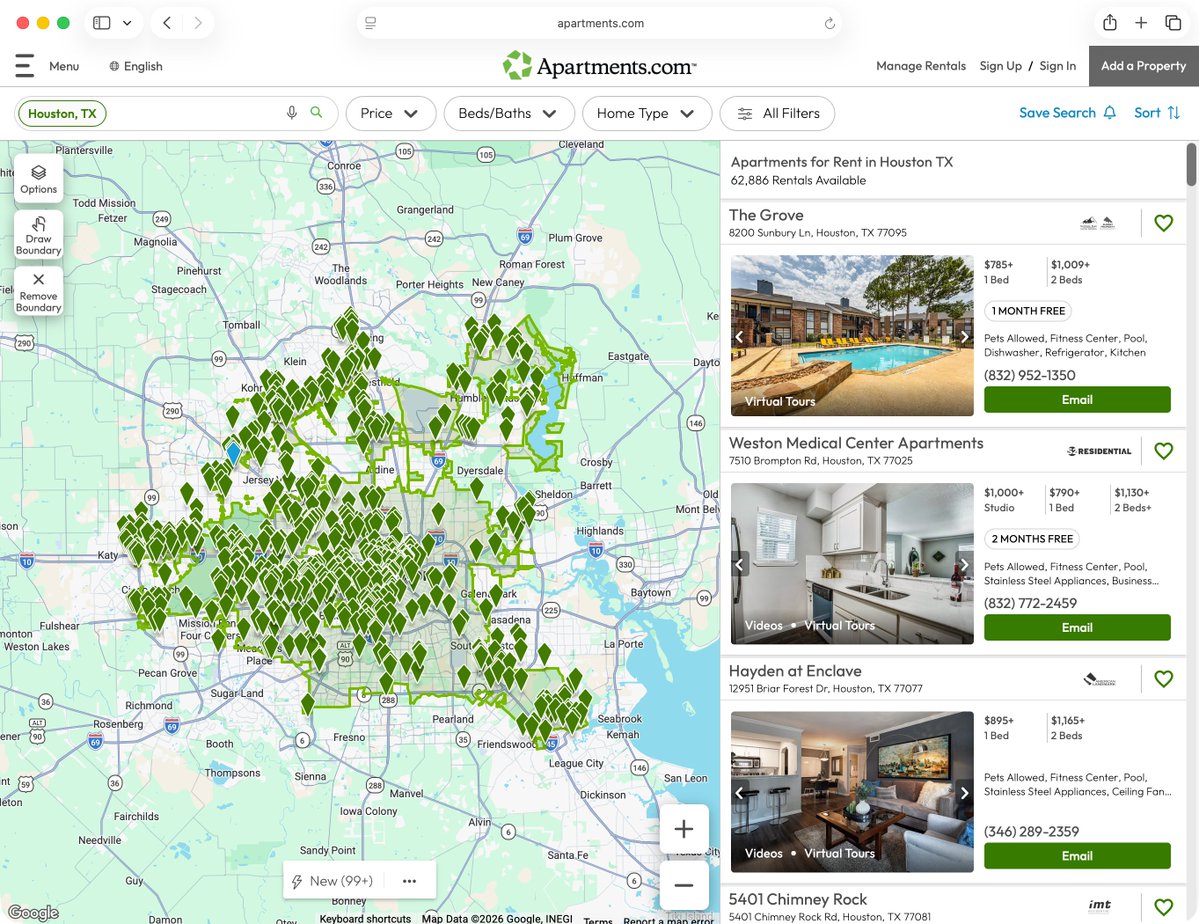Click Sign Up in header
This screenshot has height=924, width=1199.
click(1000, 66)
